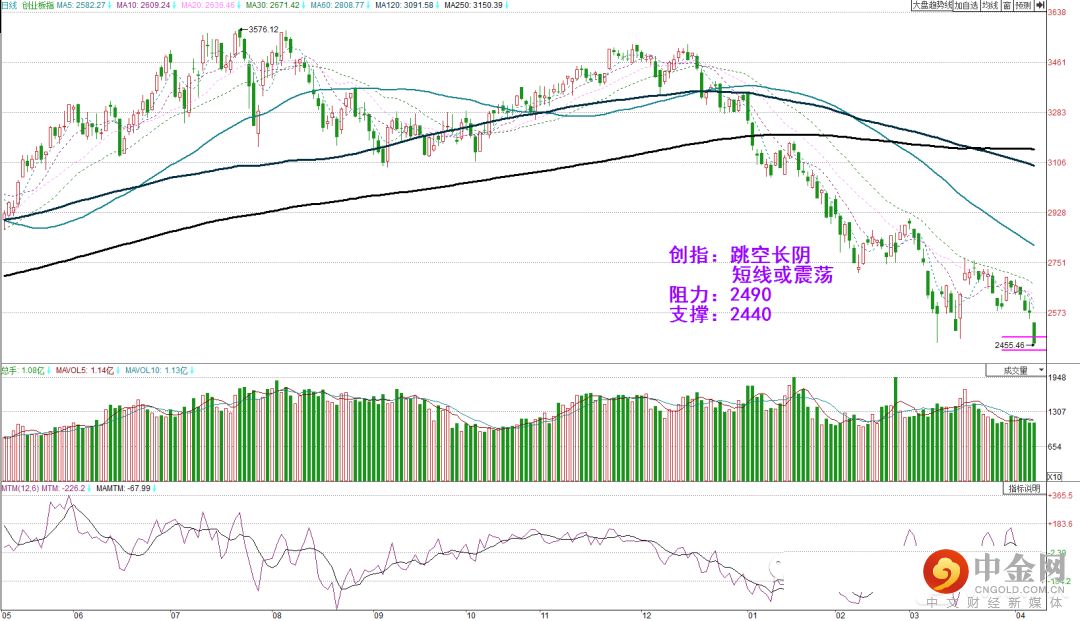Click month 06 on the timeline
Image resolution: width=1080 pixels, height=621 pixels.
click(78, 615)
